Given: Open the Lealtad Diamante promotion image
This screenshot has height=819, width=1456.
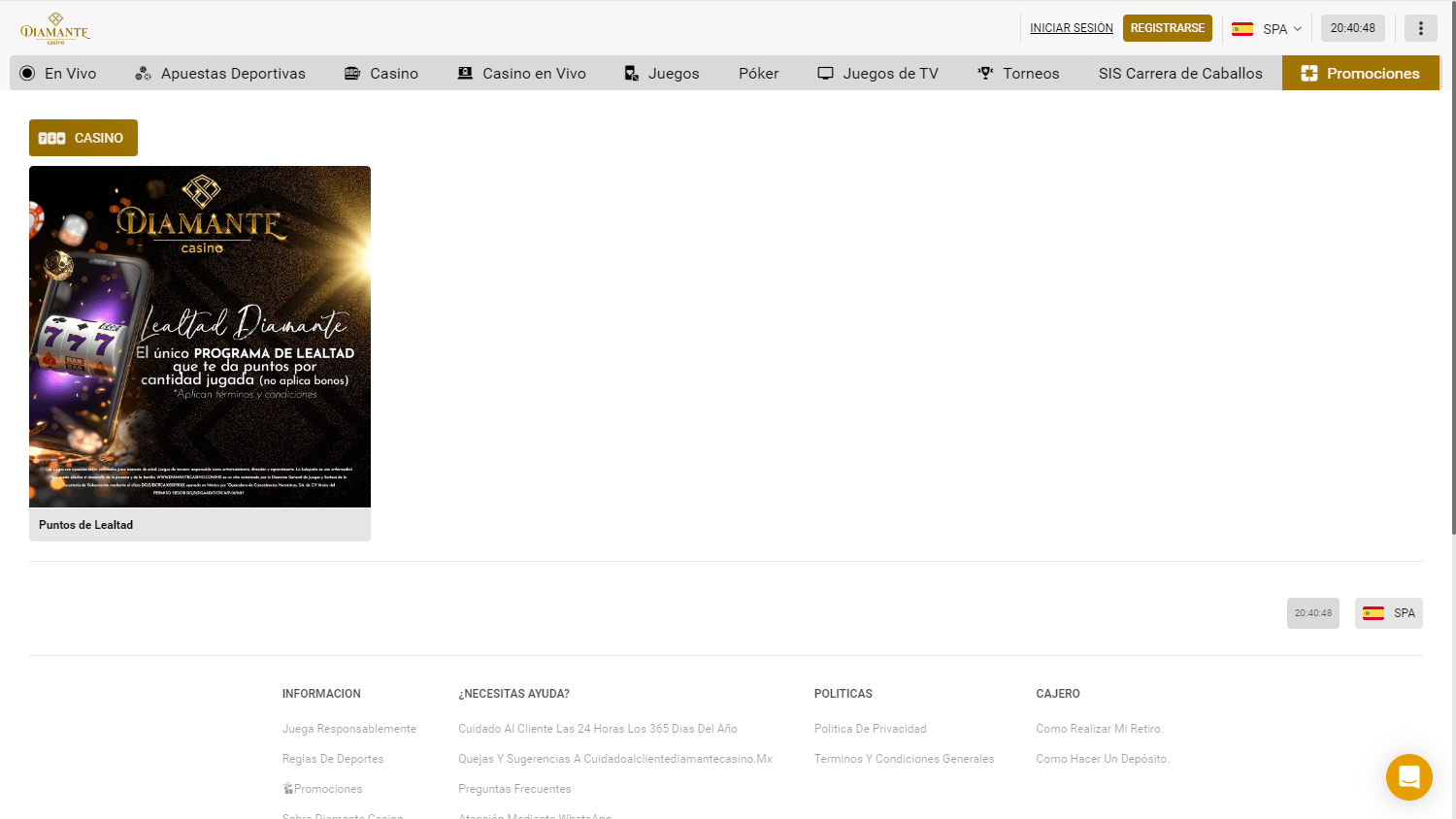Looking at the screenshot, I should [x=200, y=337].
